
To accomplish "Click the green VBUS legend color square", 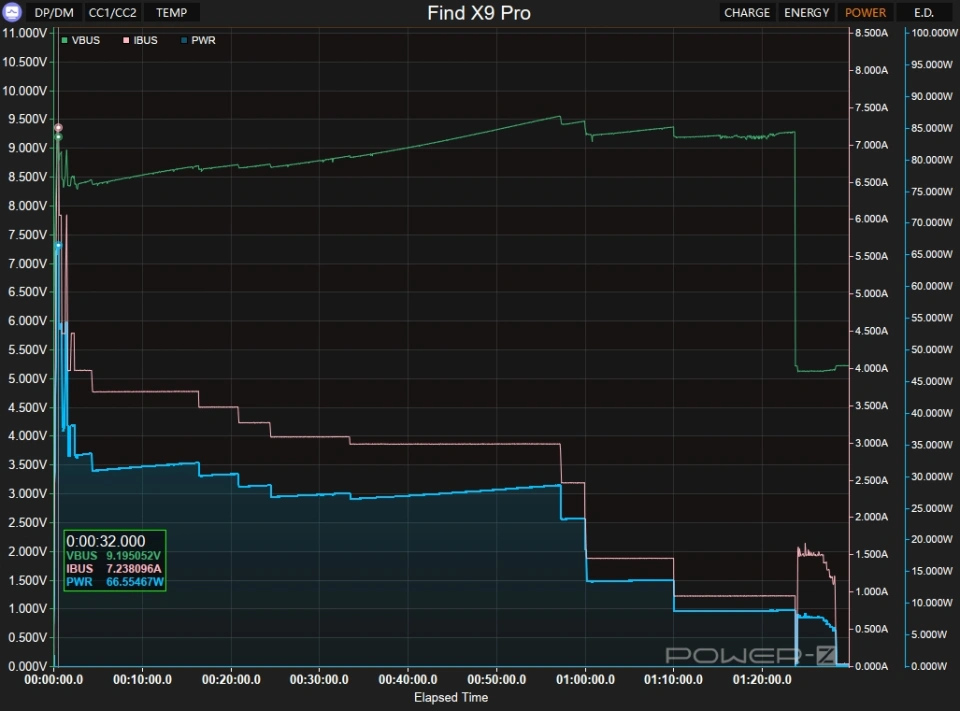I will pyautogui.click(x=66, y=40).
